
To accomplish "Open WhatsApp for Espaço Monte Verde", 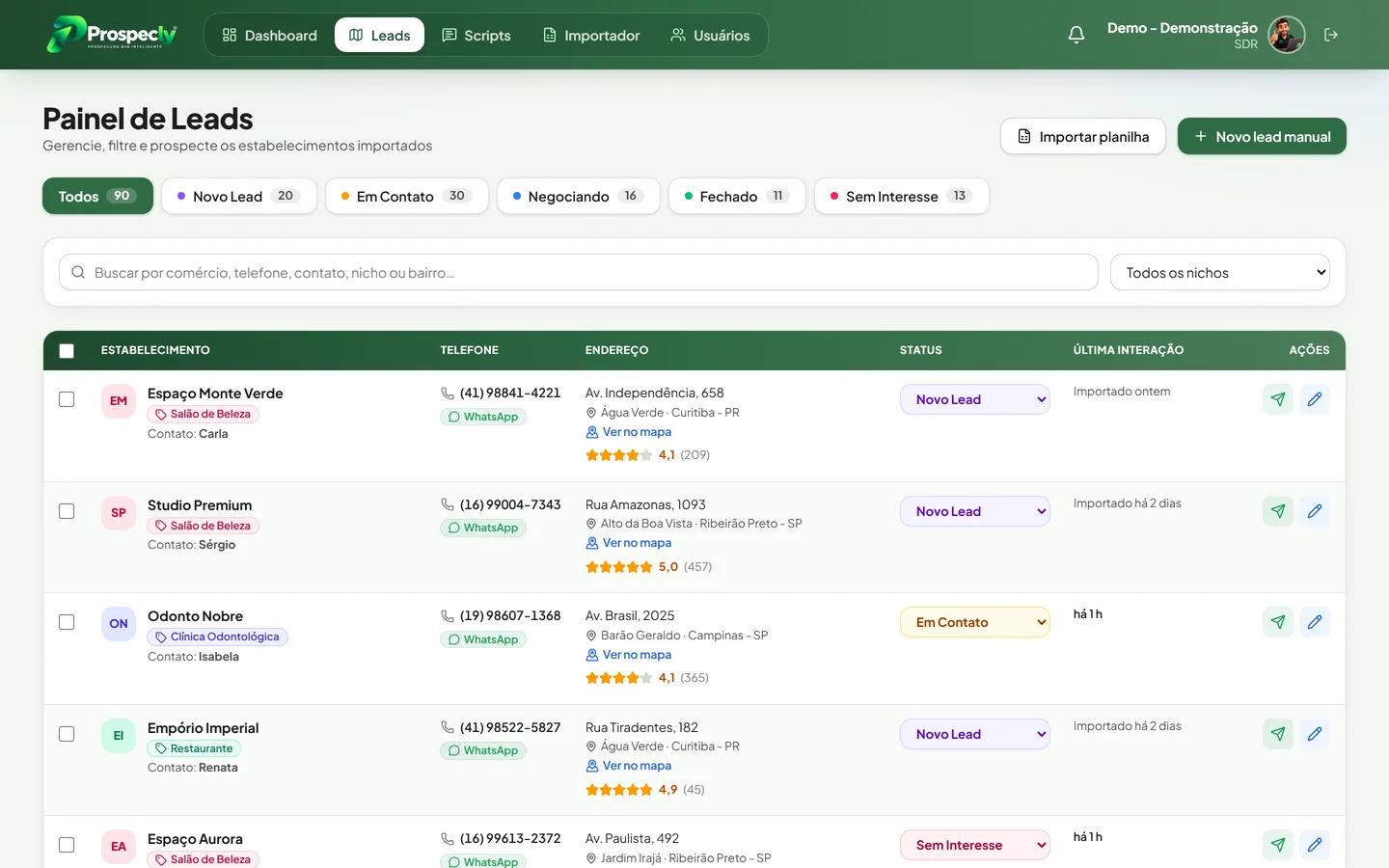I will pyautogui.click(x=483, y=417).
